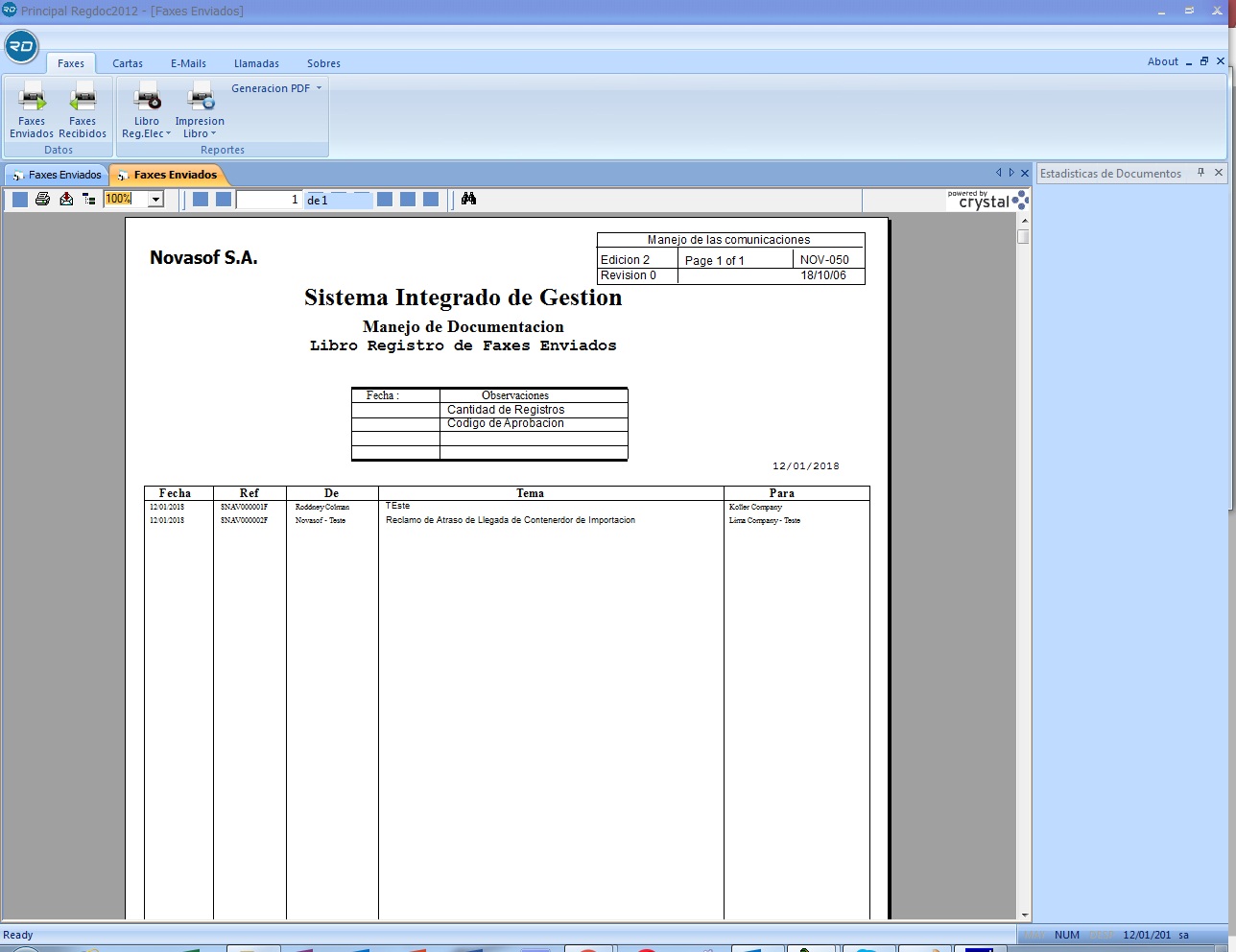Export the report with the export icon

click(66, 199)
